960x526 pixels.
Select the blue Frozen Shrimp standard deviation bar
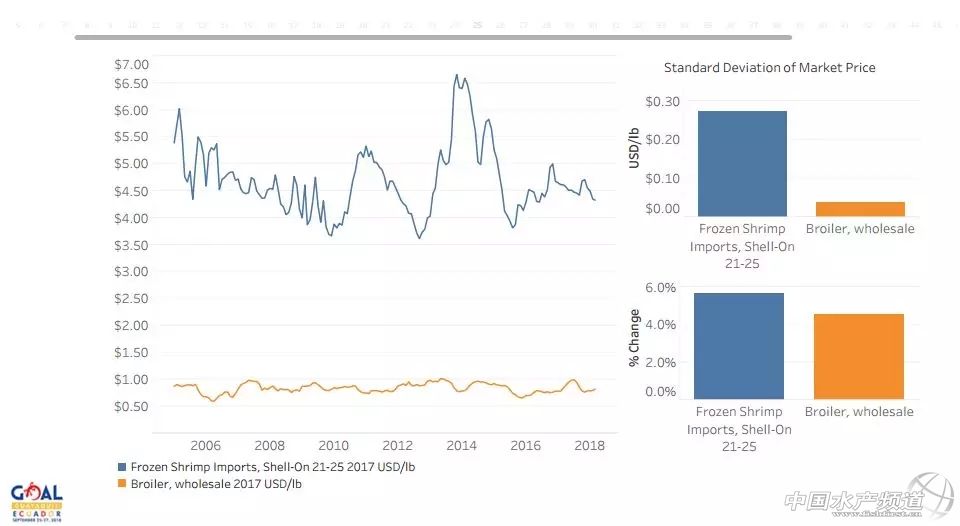click(x=743, y=162)
